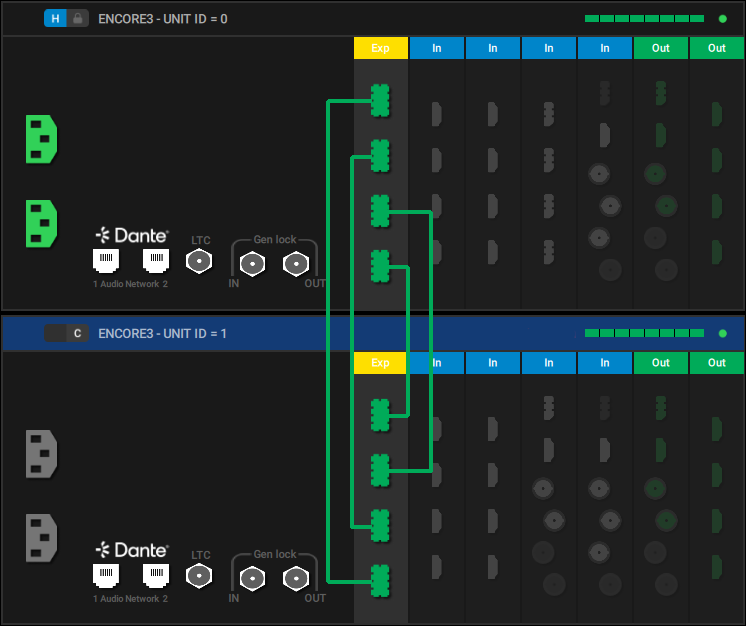746x626 pixels.
Task: Select the ENCORE3 - UNIT ID = 0 title
Action: click(x=163, y=19)
